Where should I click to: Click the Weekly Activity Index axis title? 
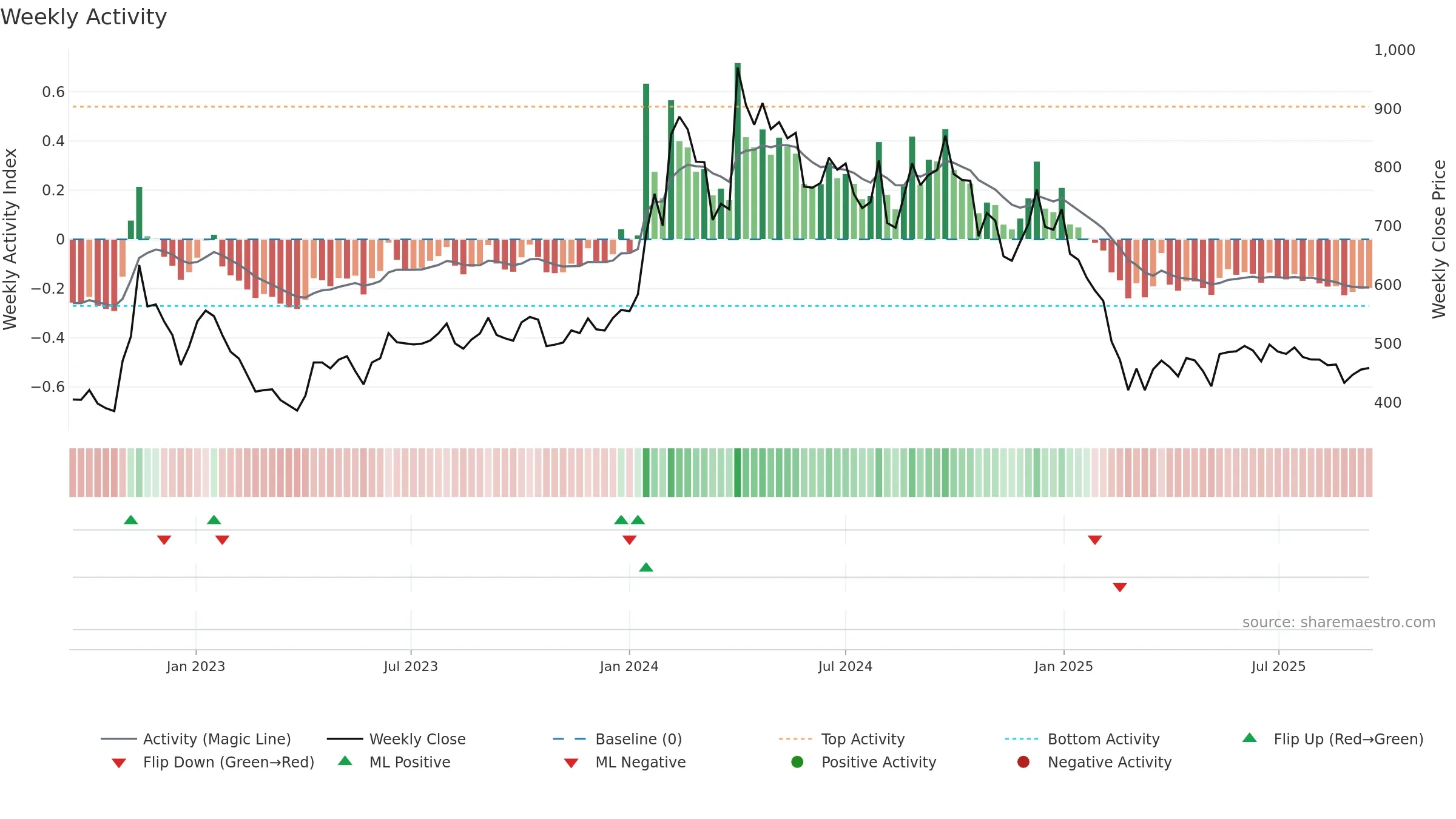(x=10, y=239)
